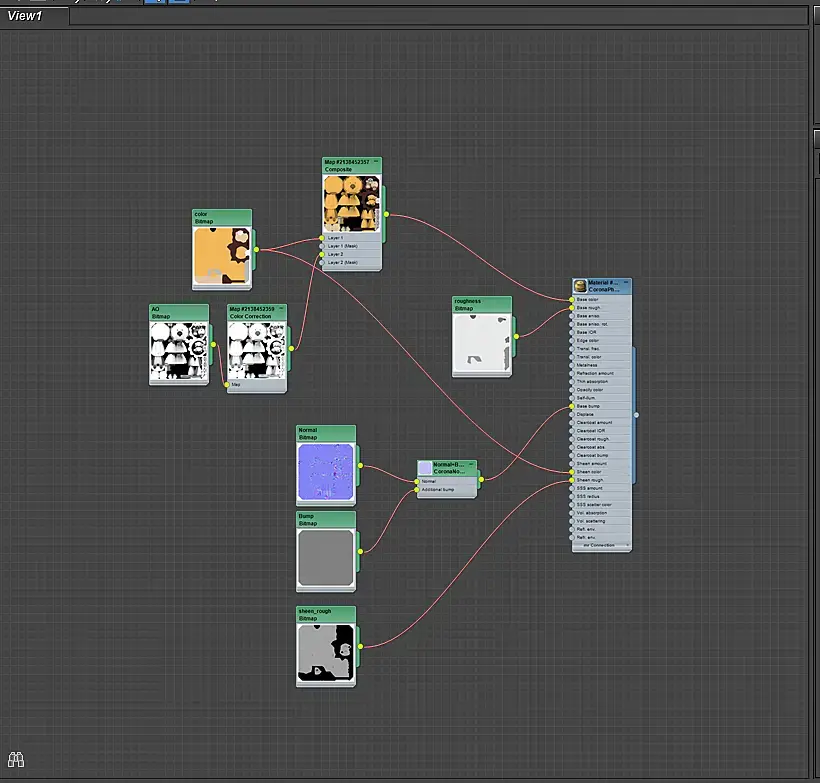The height and width of the screenshot is (783, 820).
Task: Click the roughness Bitmap output socket
Action: click(516, 336)
